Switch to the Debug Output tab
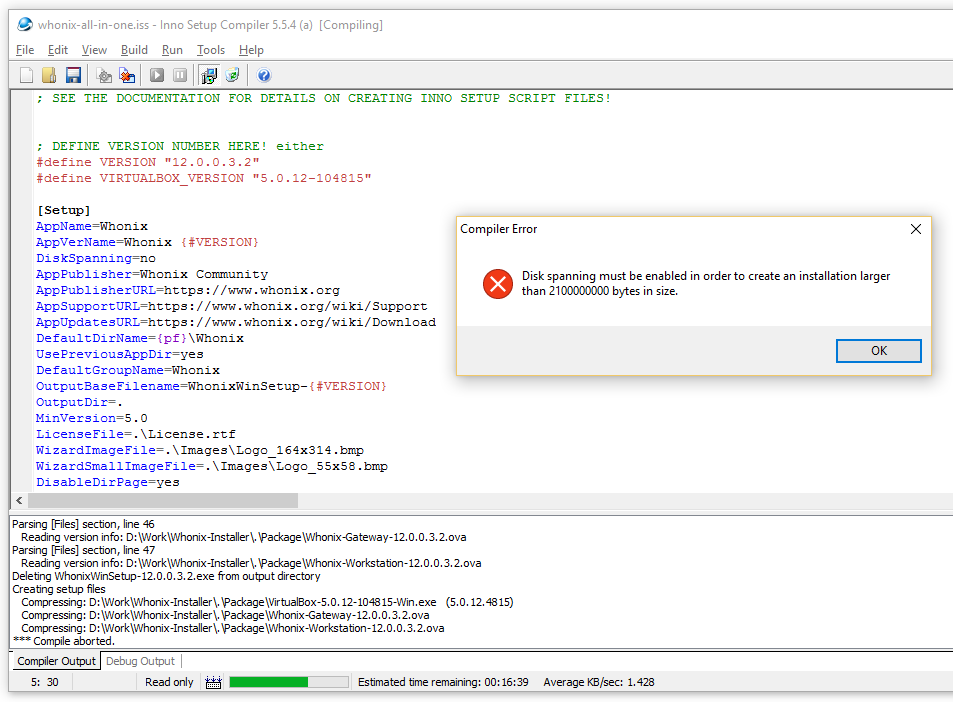The height and width of the screenshot is (702, 953). coord(140,661)
